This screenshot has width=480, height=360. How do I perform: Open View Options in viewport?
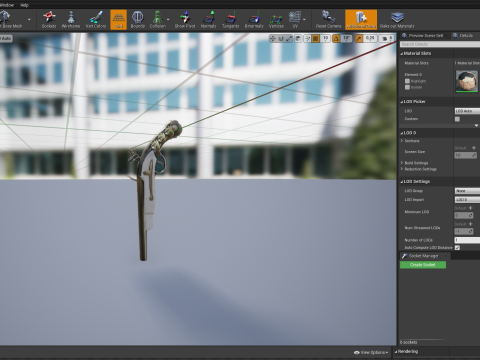click(371, 352)
